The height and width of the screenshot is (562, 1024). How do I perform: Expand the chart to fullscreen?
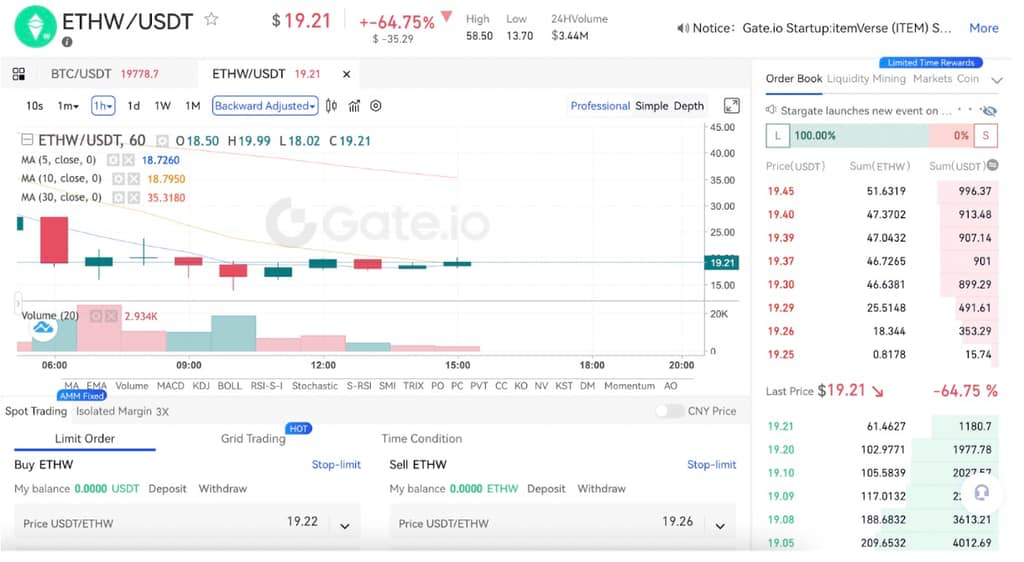tap(731, 106)
